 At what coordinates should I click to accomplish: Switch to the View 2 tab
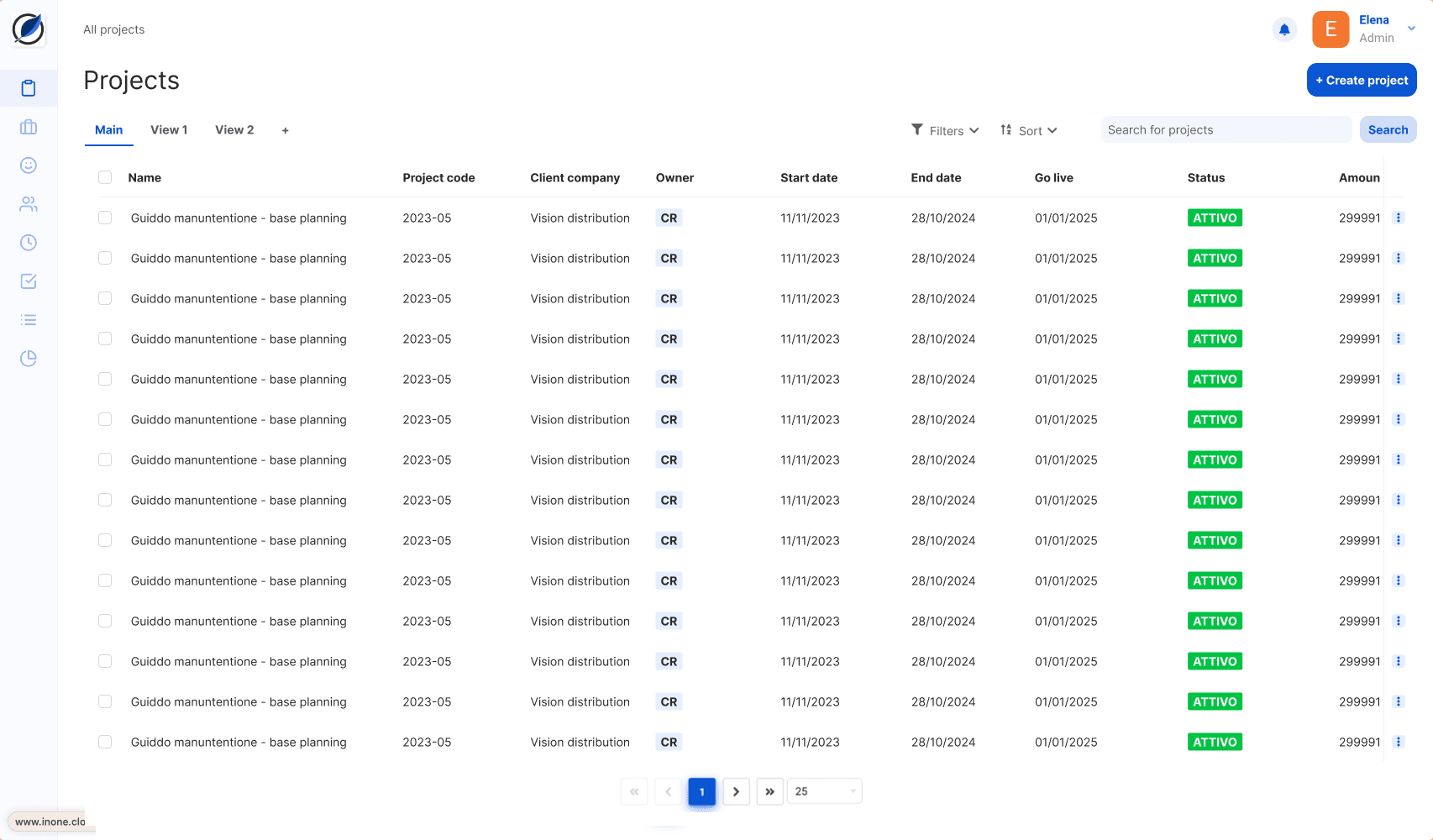point(234,130)
